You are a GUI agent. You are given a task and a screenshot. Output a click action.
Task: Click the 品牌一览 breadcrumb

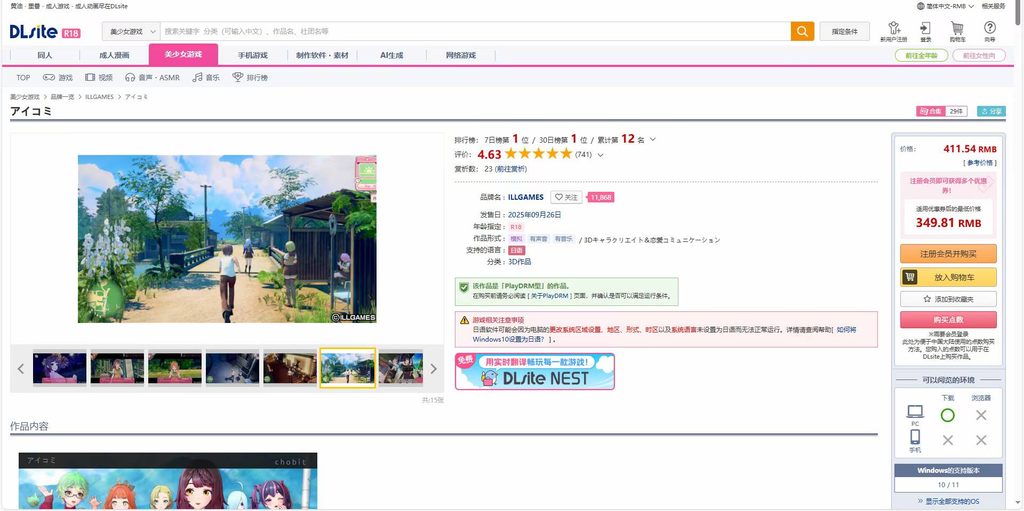63,97
